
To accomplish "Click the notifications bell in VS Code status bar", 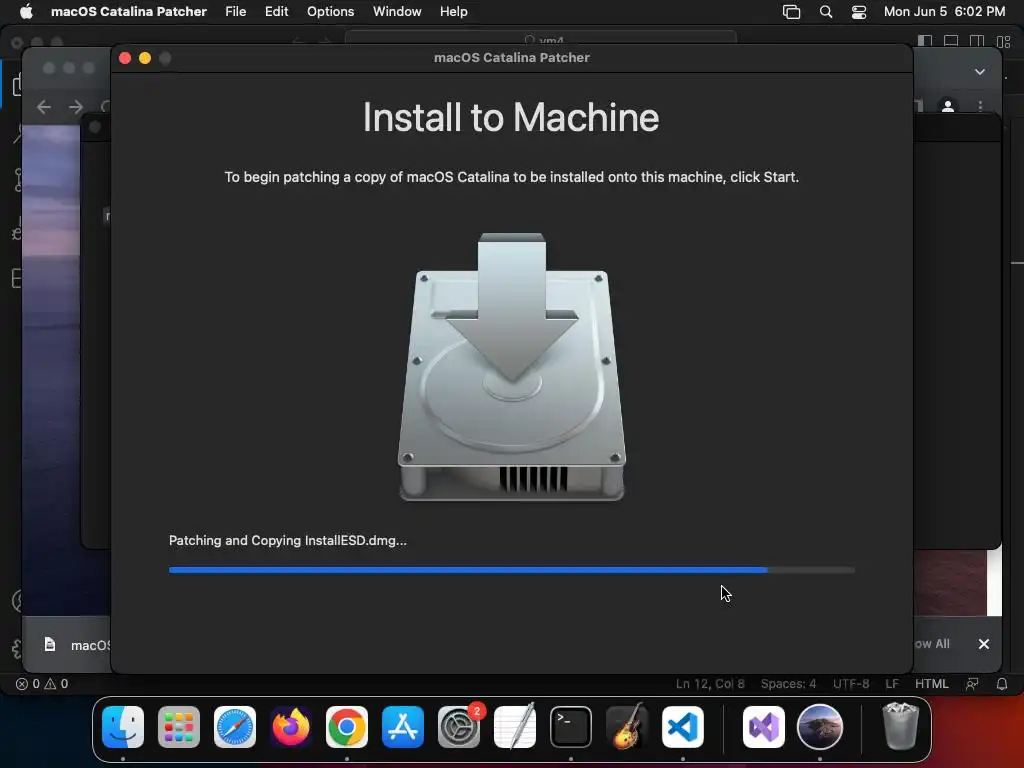I will [x=1002, y=684].
